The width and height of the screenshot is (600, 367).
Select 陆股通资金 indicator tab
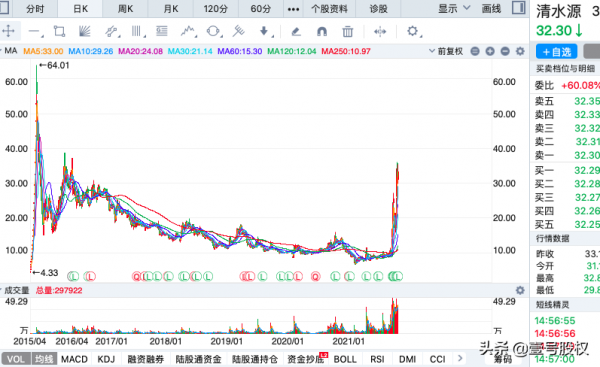click(199, 359)
